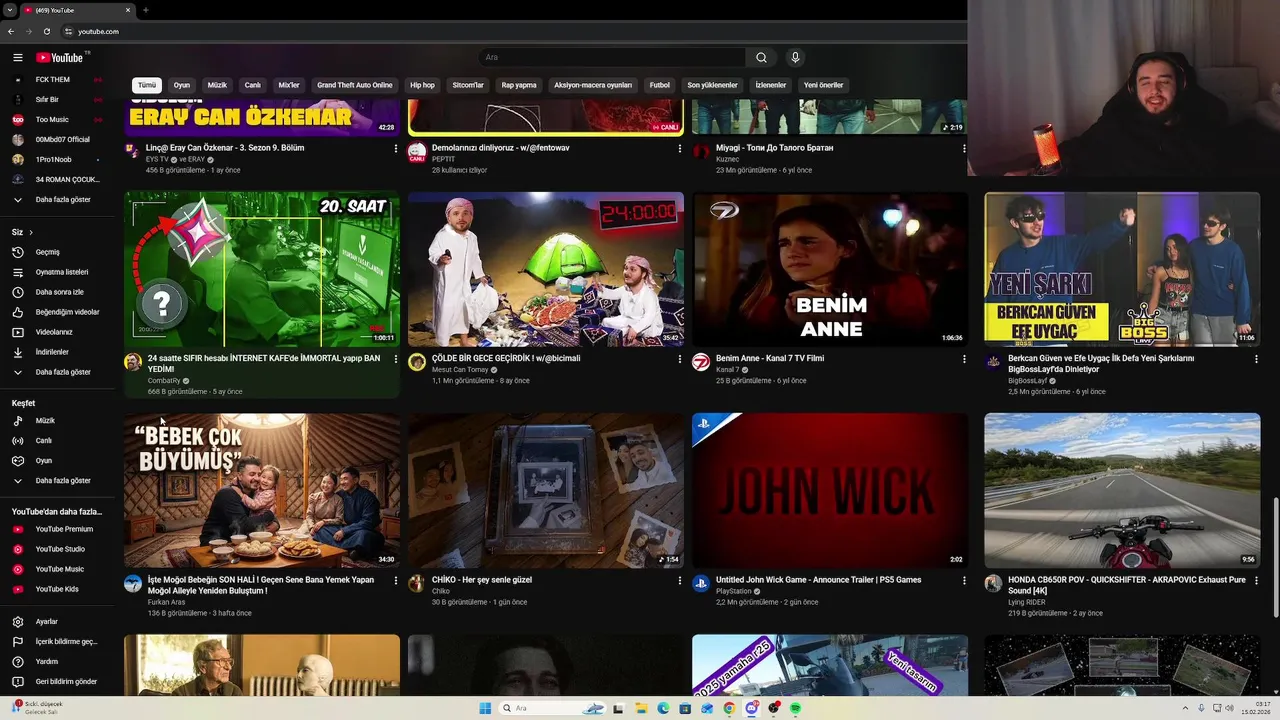Open CombatRy channel link
Screen dimensions: 1280x720
click(164, 381)
